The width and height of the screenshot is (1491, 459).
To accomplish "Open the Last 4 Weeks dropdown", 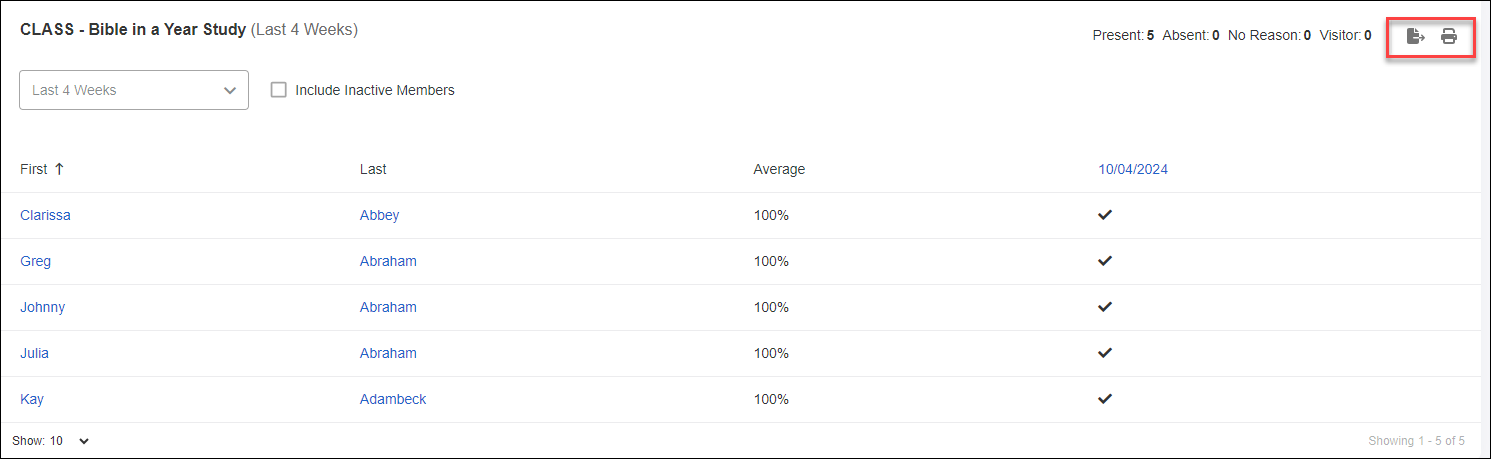I will point(134,90).
